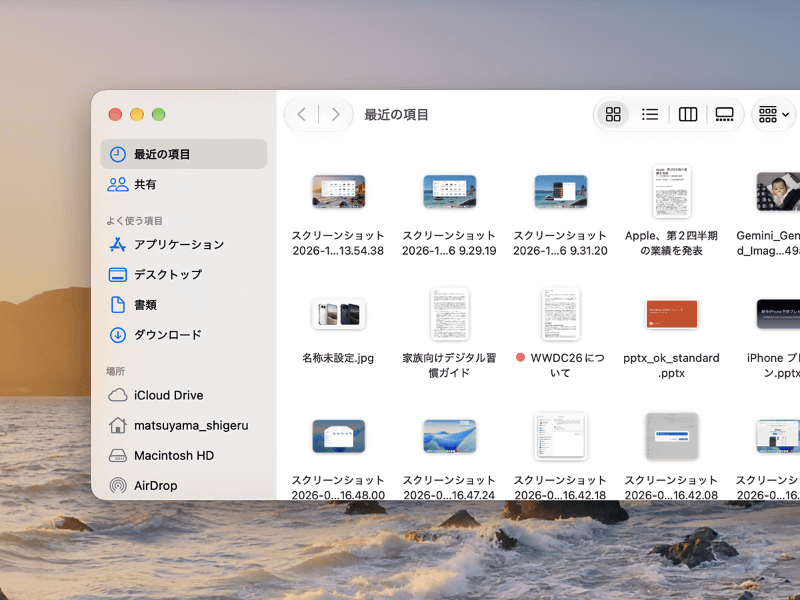
Task: Select the screenshot thumbnail 2026-0...16.42.18
Action: (561, 436)
